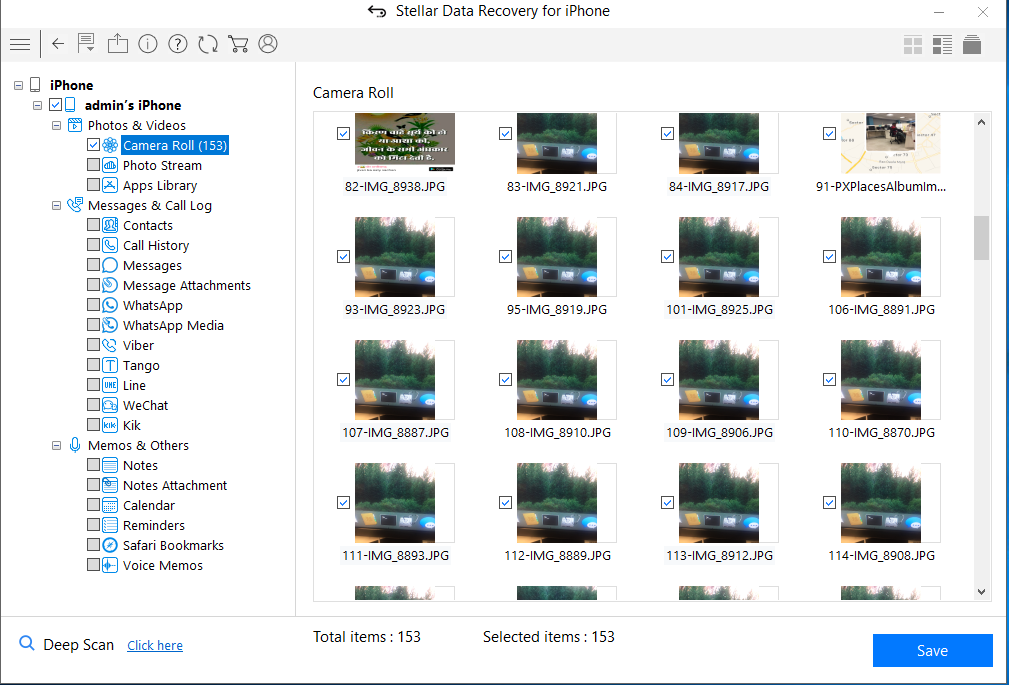1009x685 pixels.
Task: Enable the WhatsApp checkbox
Action: 93,305
